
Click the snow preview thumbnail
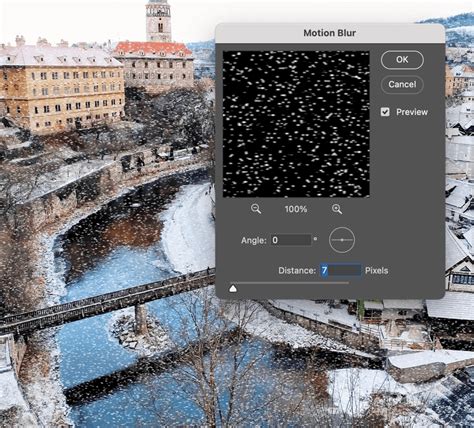(x=296, y=124)
